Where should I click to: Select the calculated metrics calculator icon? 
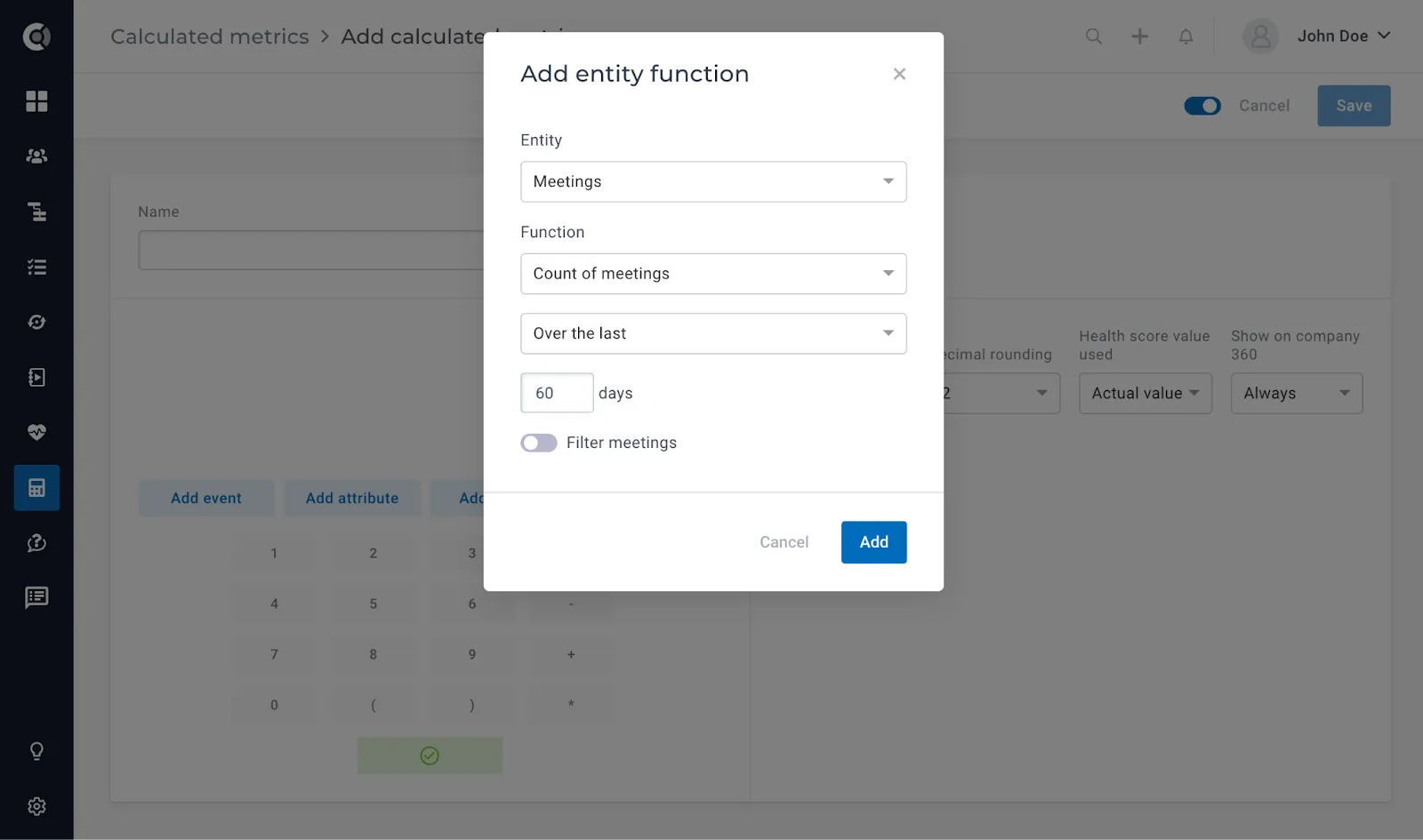(36, 488)
